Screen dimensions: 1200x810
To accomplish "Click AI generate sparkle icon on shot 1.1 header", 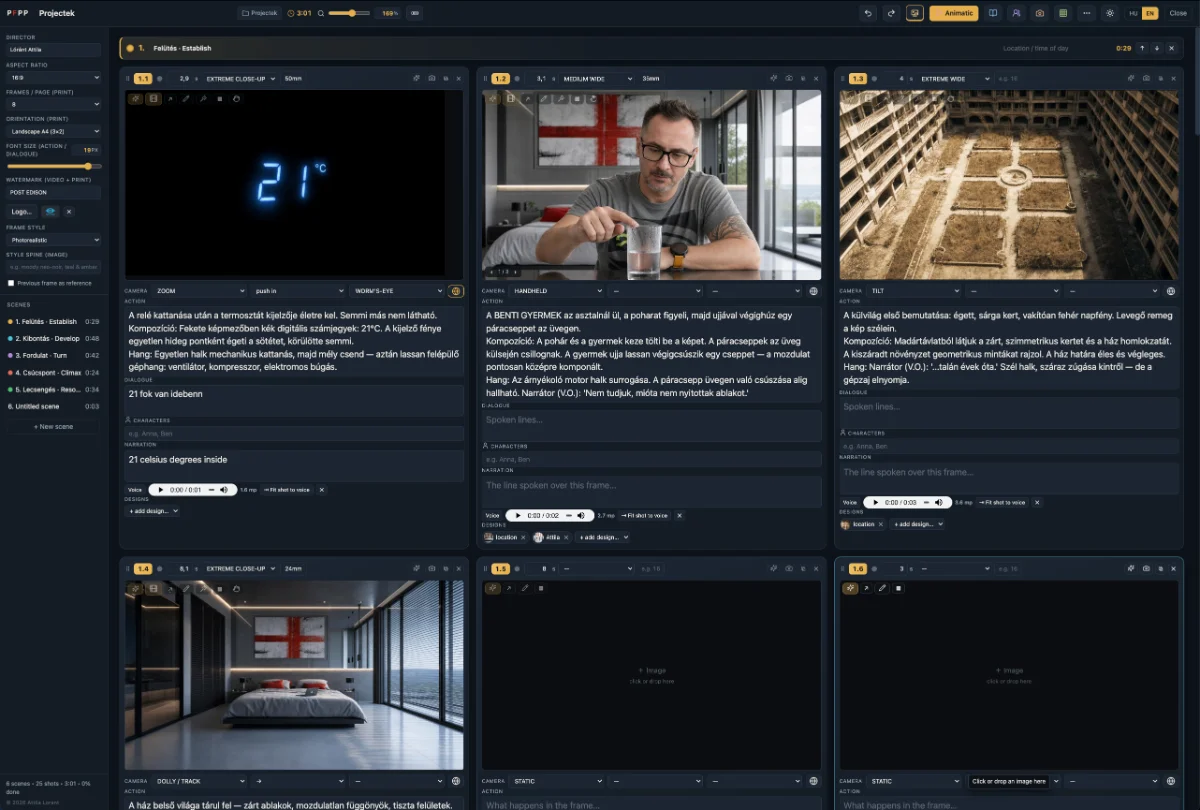I will point(416,78).
